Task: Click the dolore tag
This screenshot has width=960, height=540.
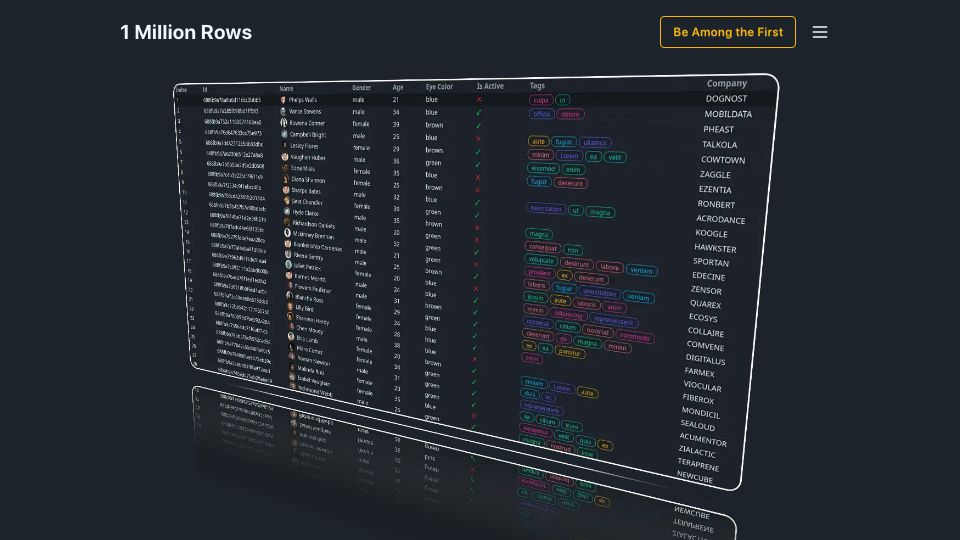Action: (x=570, y=114)
